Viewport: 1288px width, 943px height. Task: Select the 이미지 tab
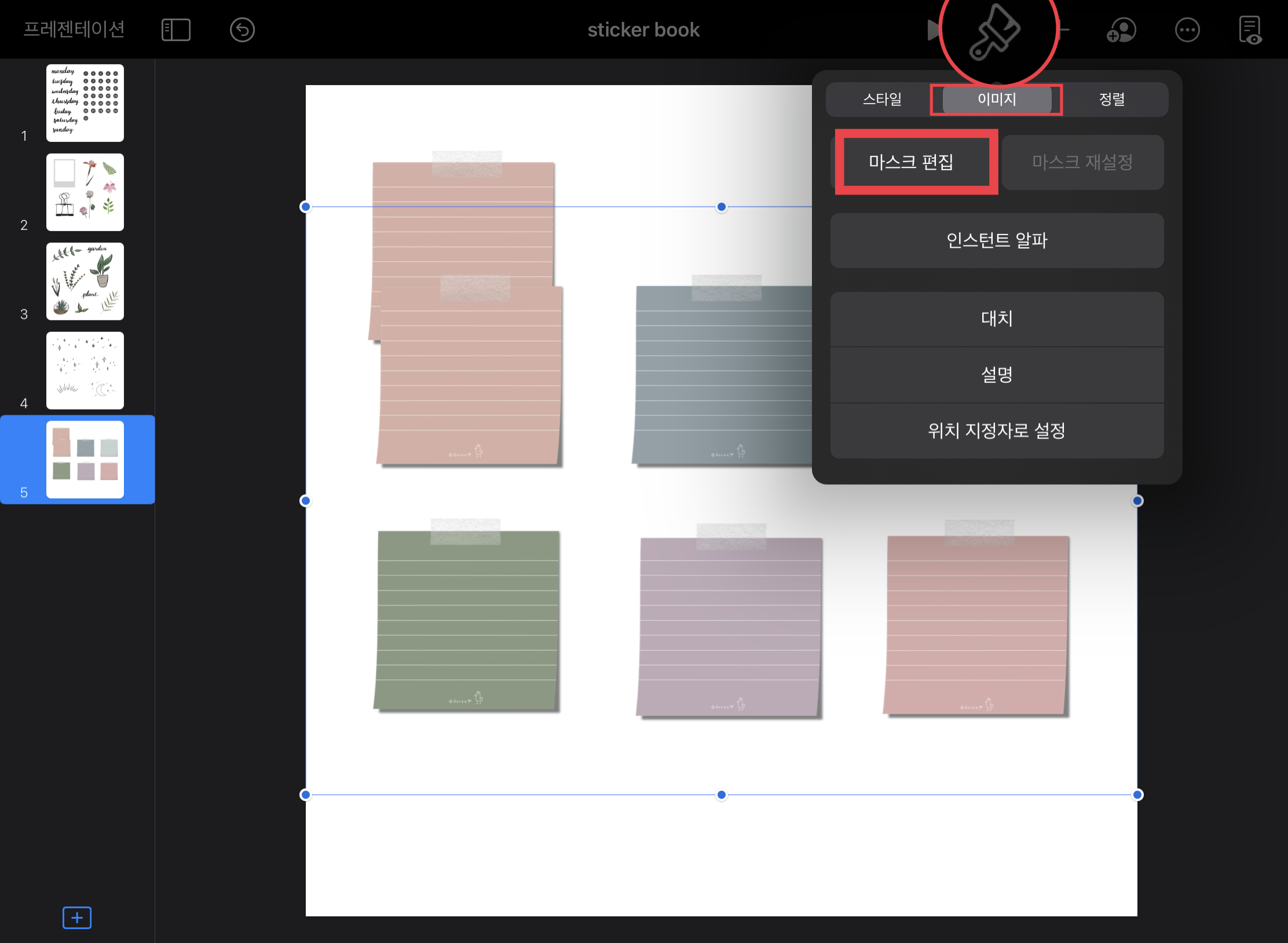pyautogui.click(x=997, y=100)
